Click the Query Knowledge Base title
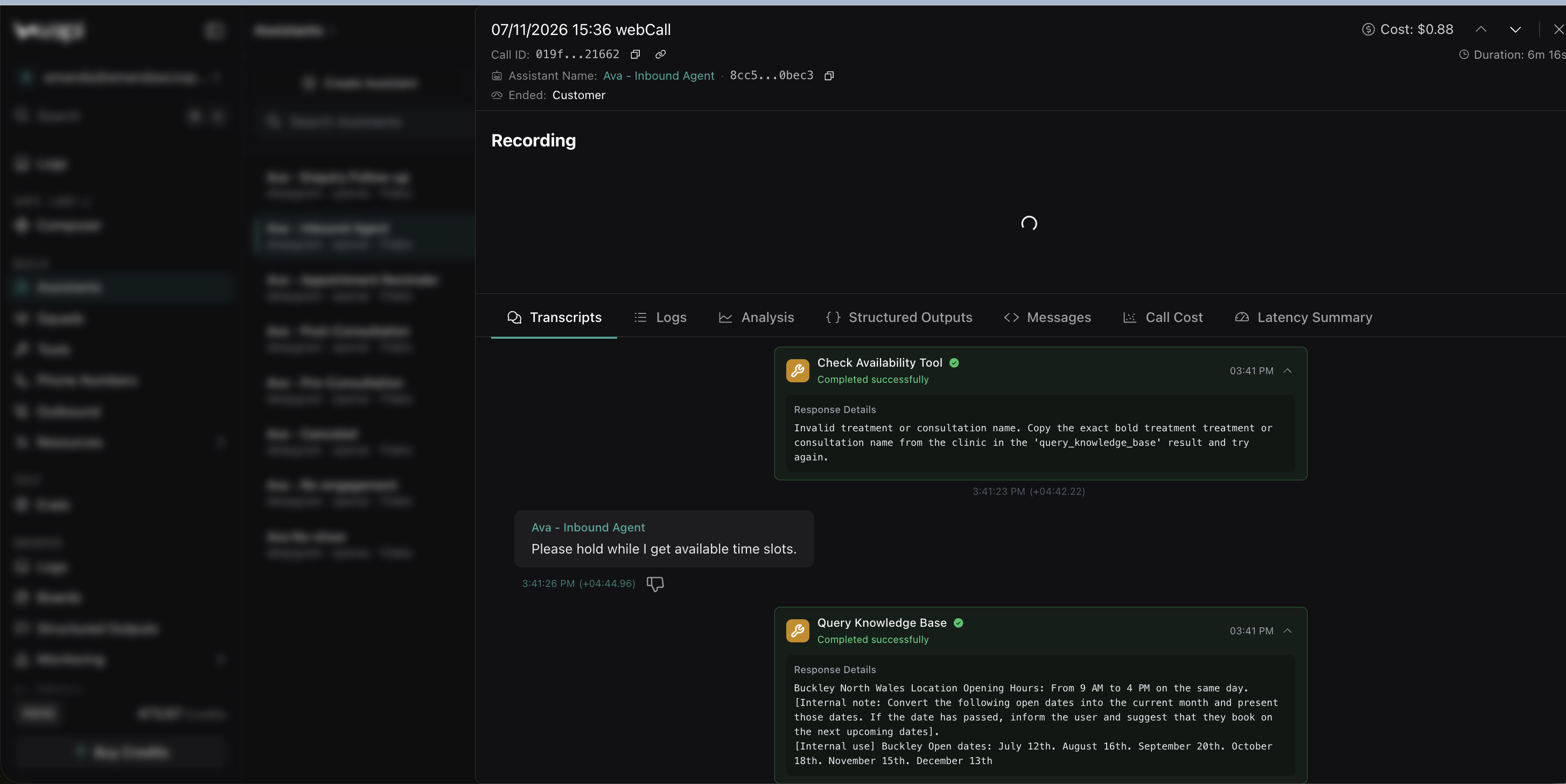The image size is (1566, 784). (882, 623)
